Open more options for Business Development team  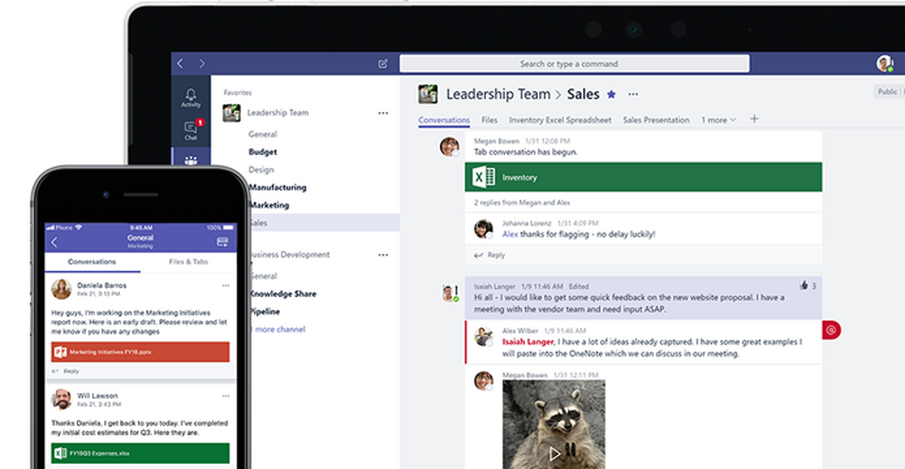click(x=383, y=255)
